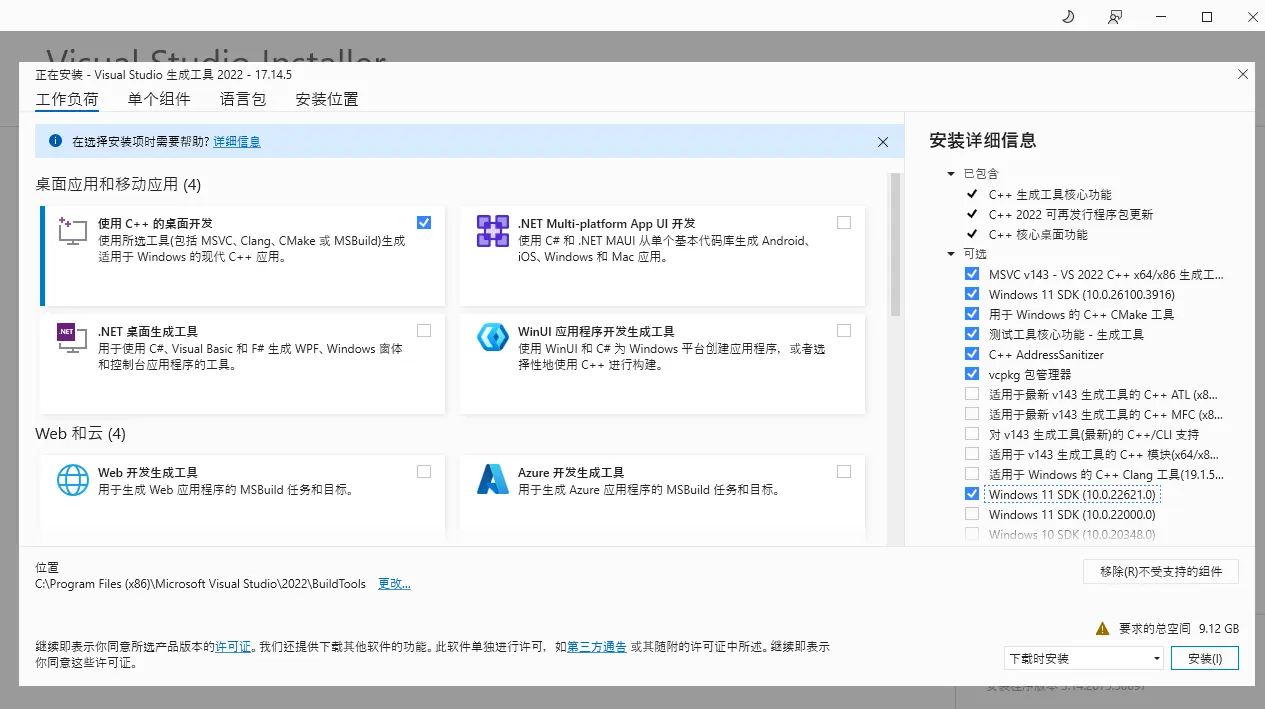Close the installation dialog with its X
1265x709 pixels.
coord(1243,74)
